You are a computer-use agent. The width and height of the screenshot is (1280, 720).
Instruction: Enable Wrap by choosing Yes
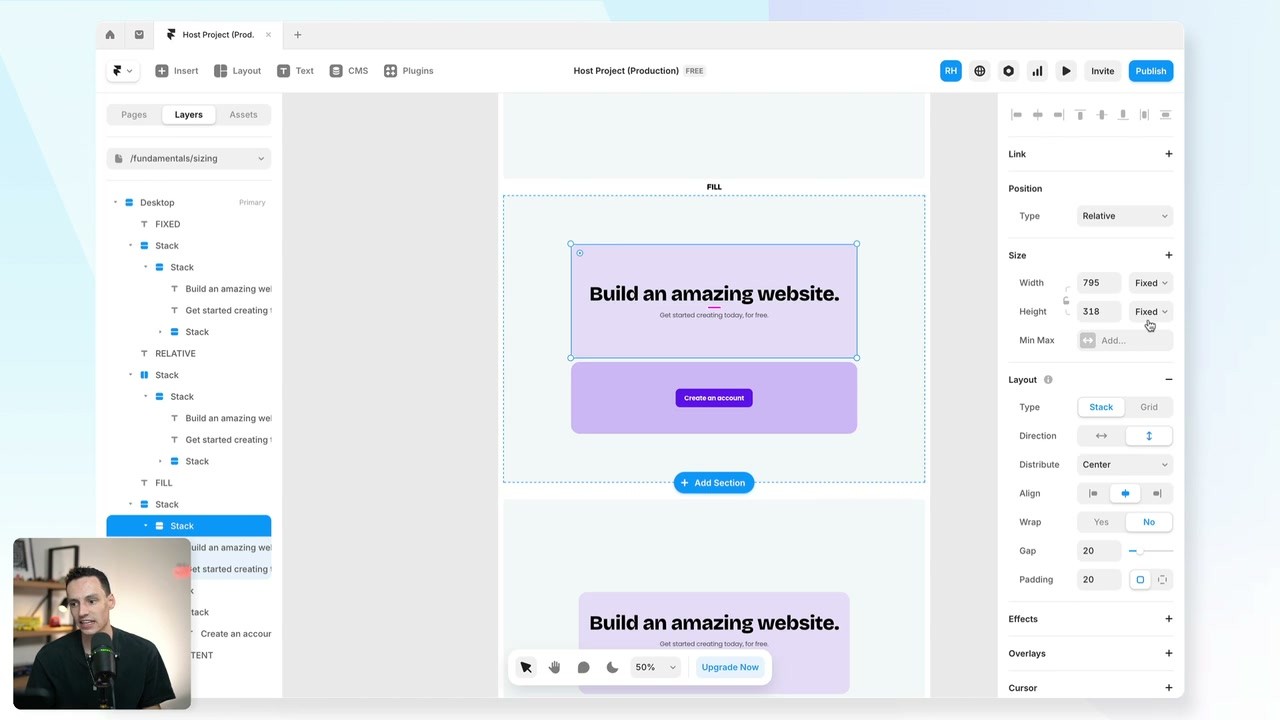1101,522
